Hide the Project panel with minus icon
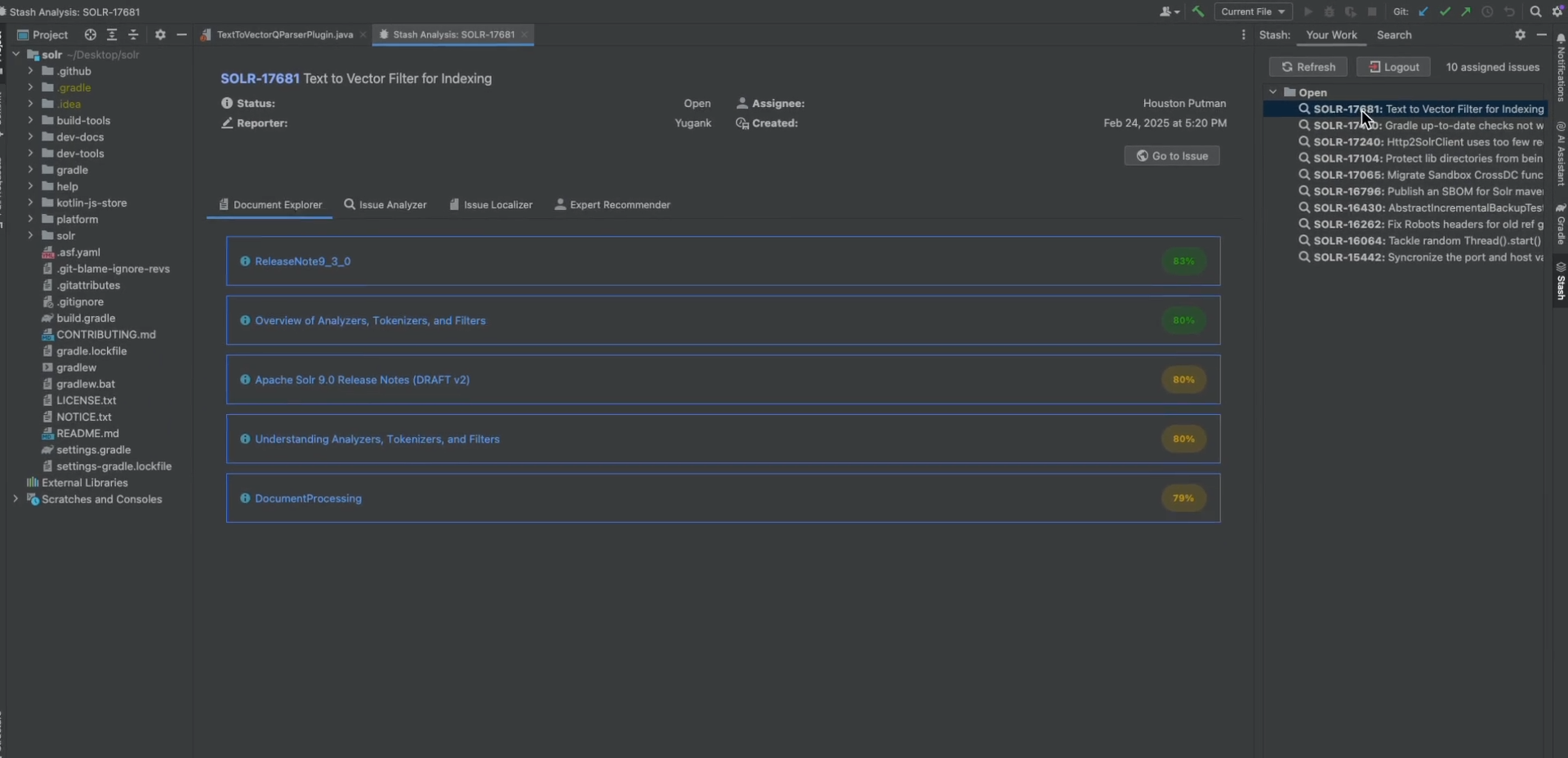The image size is (1568, 758). [x=181, y=34]
